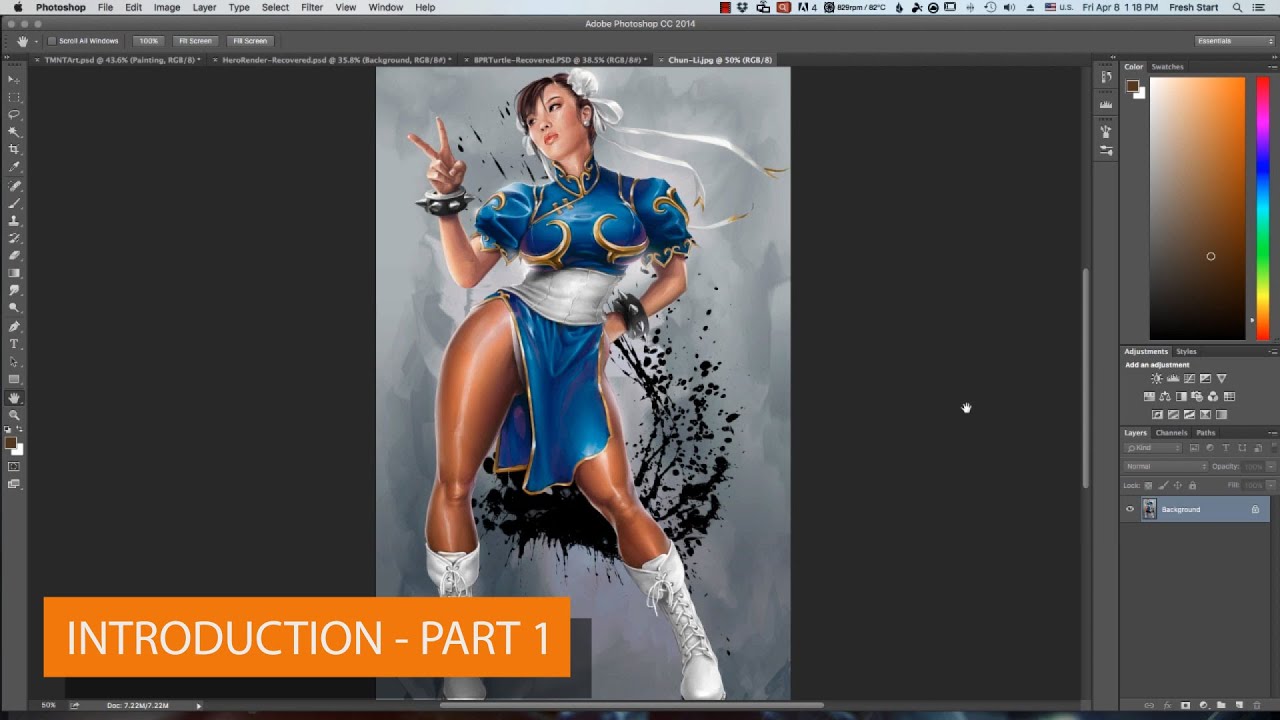
Task: Click in the color picker field
Action: [1197, 208]
